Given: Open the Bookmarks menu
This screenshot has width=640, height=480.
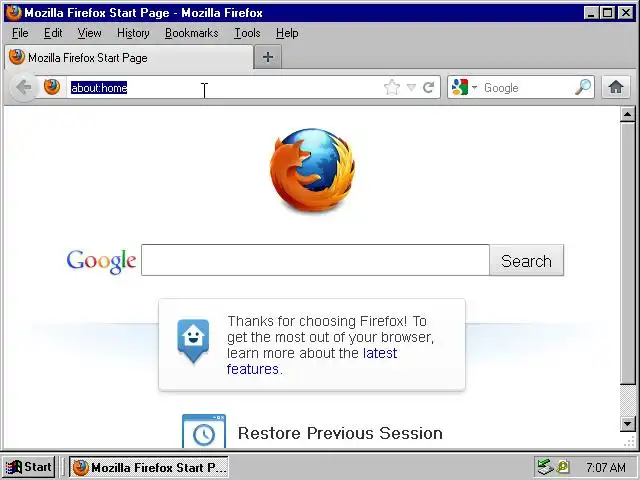Looking at the screenshot, I should click(x=191, y=33).
